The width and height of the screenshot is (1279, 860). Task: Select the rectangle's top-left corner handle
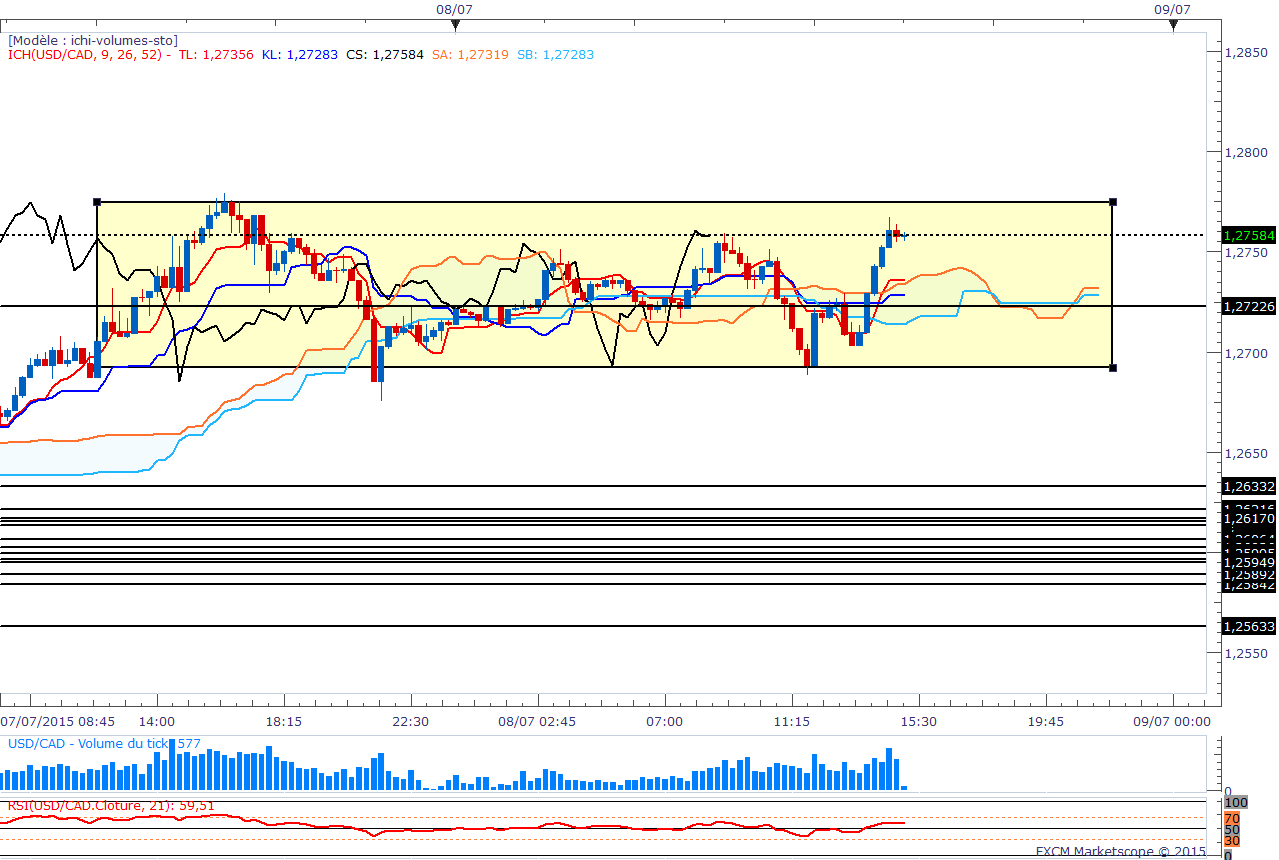click(97, 202)
